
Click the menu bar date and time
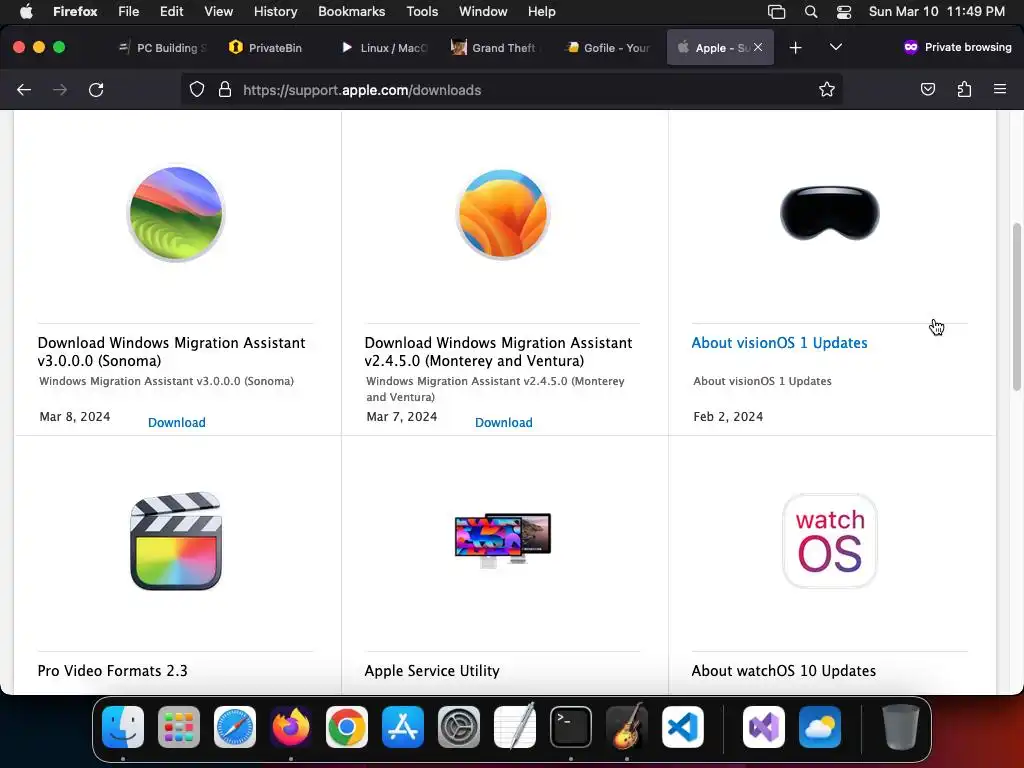pos(936,11)
